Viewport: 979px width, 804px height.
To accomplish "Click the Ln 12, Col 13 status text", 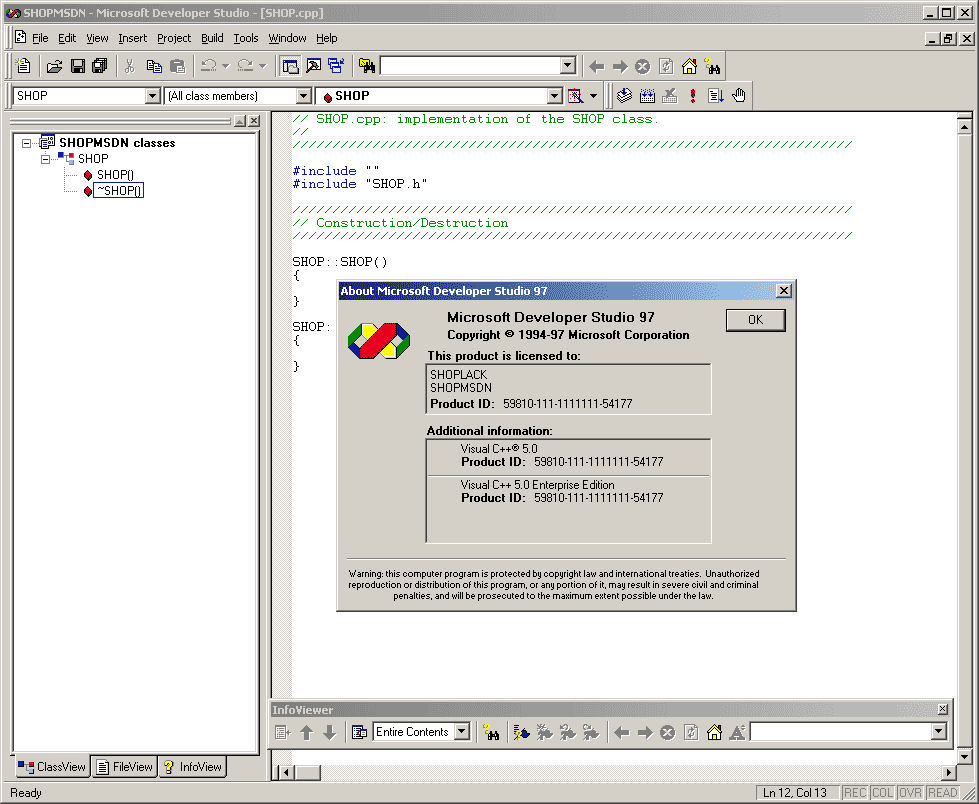I will coord(795,793).
